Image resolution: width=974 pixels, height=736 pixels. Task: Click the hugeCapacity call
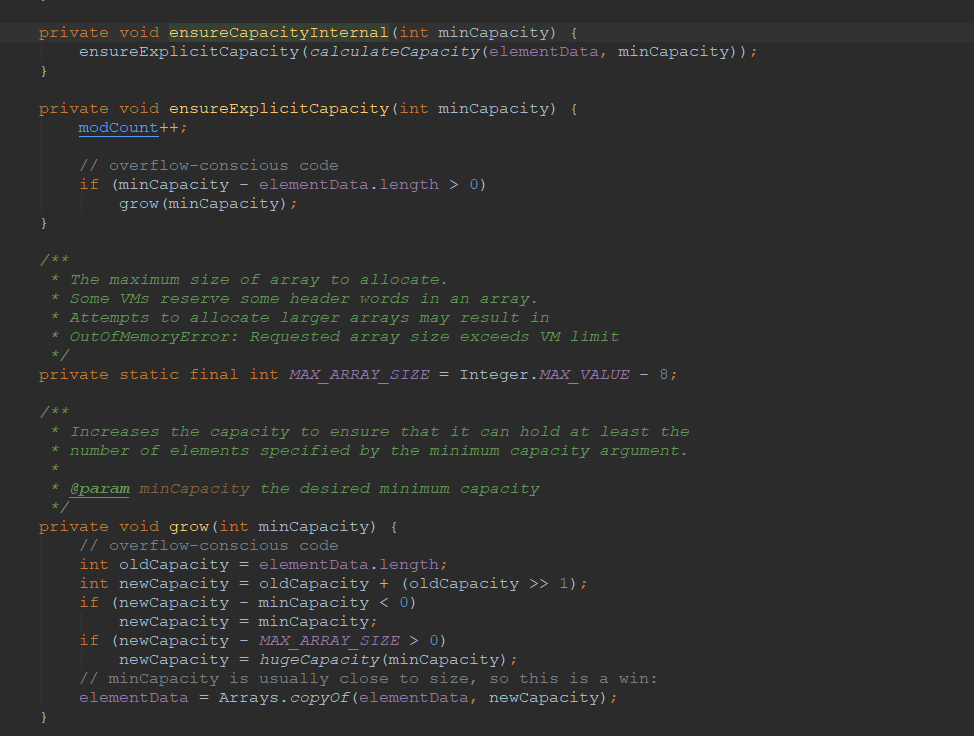319,660
